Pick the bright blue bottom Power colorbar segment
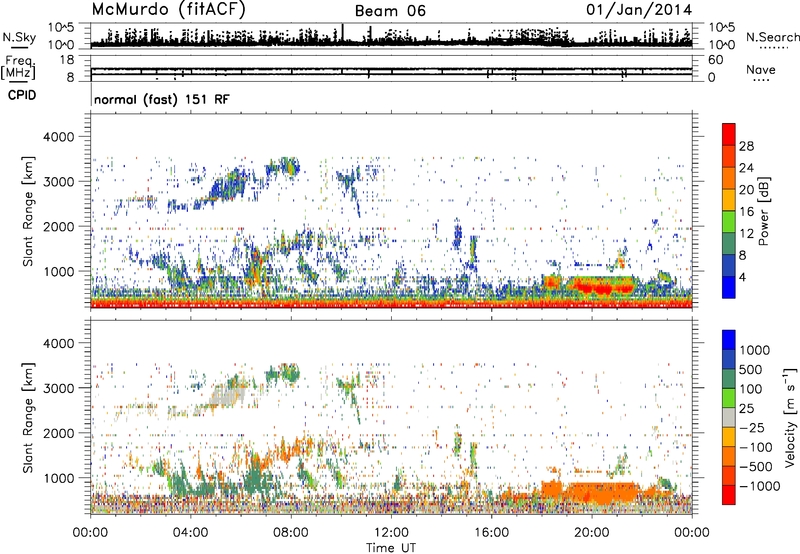 click(729, 287)
